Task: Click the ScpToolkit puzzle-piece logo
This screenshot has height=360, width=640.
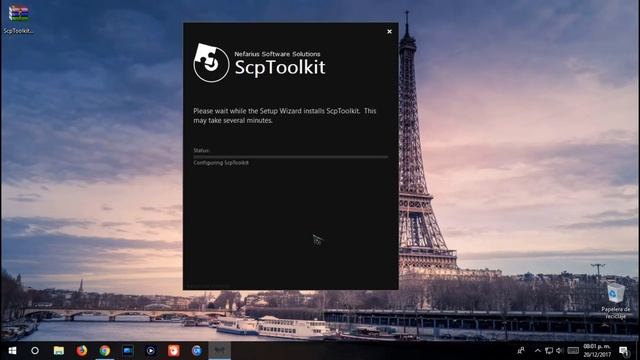Action: pyautogui.click(x=211, y=63)
